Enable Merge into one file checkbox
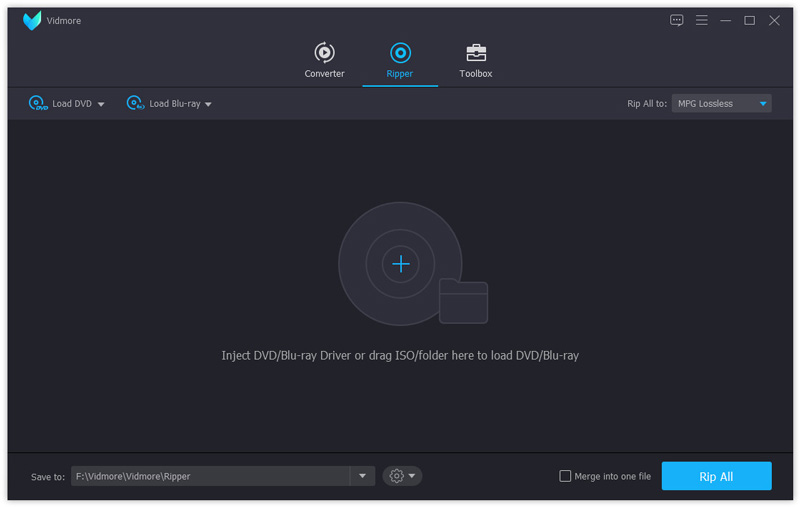800x507 pixels. pyautogui.click(x=565, y=476)
